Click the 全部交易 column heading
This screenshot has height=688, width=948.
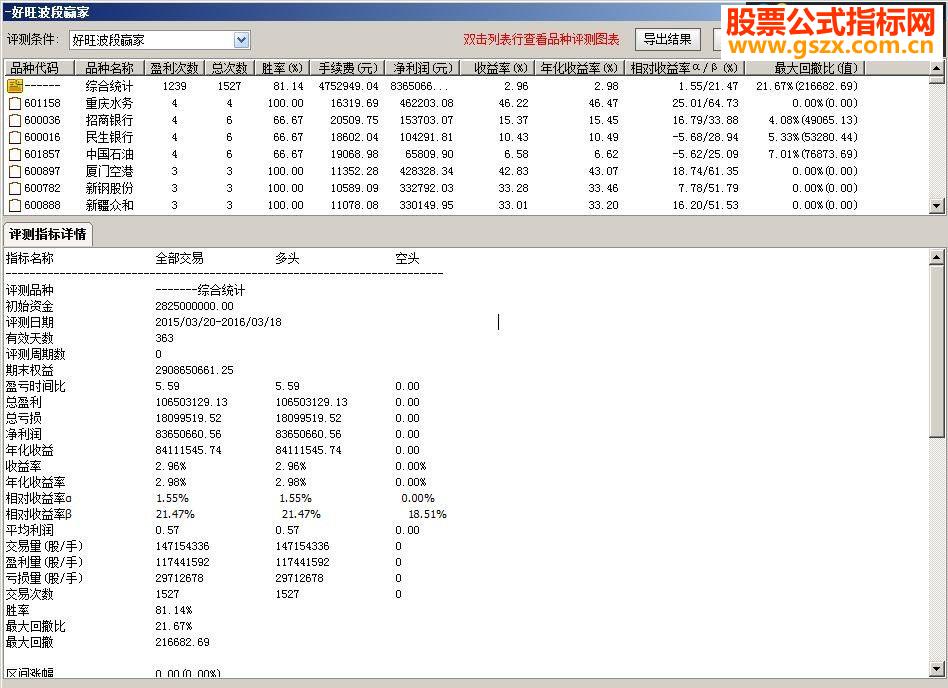pos(180,259)
